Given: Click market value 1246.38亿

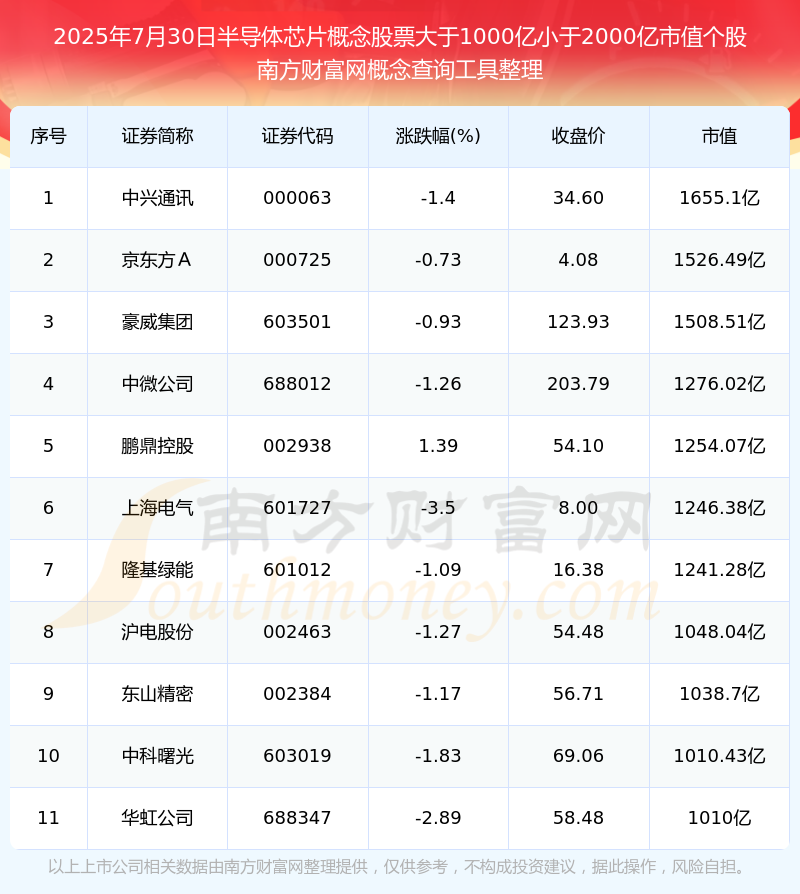Looking at the screenshot, I should coord(720,508).
